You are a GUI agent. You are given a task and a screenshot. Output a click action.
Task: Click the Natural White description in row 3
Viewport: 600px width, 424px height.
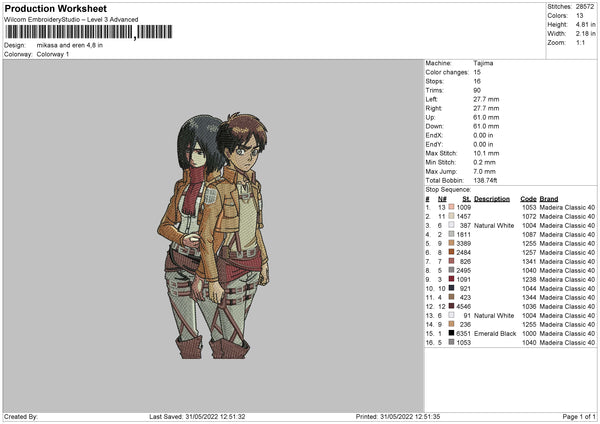click(494, 226)
